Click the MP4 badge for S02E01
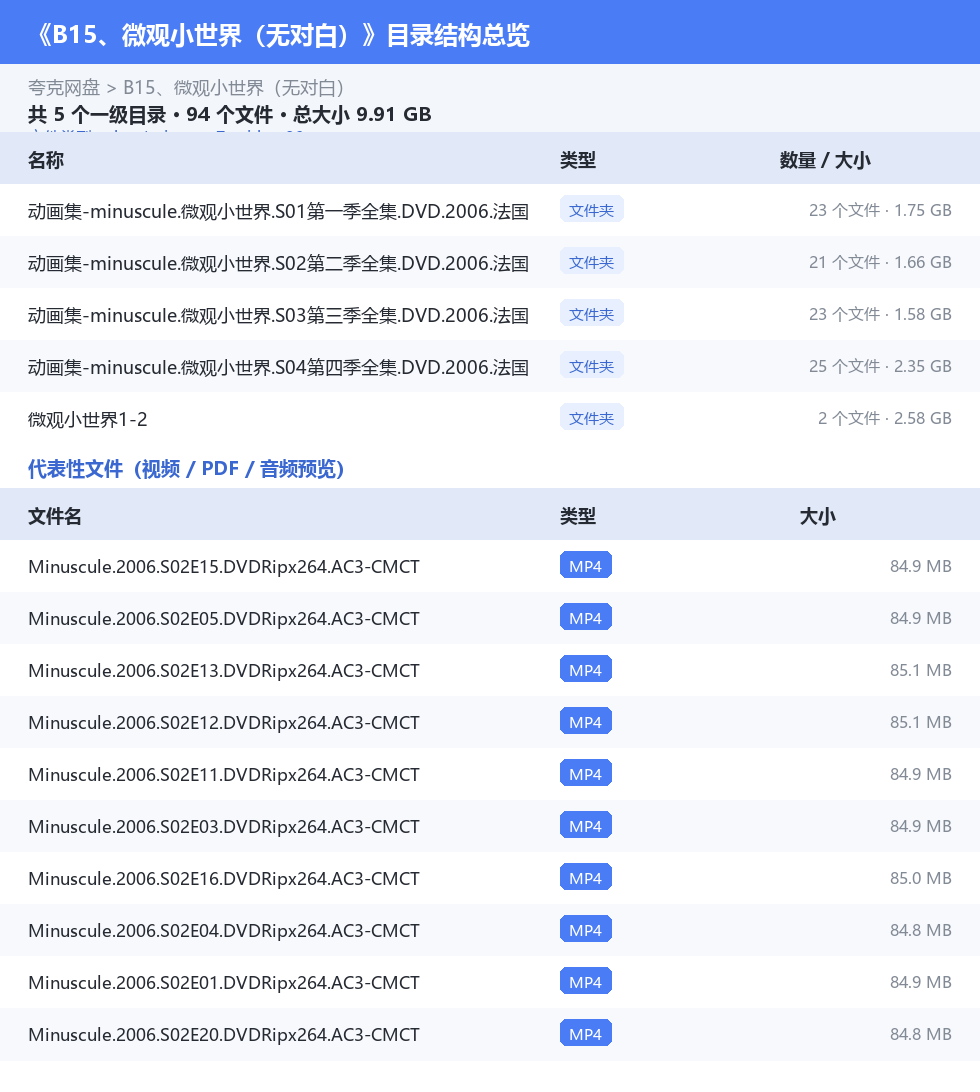The height and width of the screenshot is (1092, 980). tap(586, 981)
